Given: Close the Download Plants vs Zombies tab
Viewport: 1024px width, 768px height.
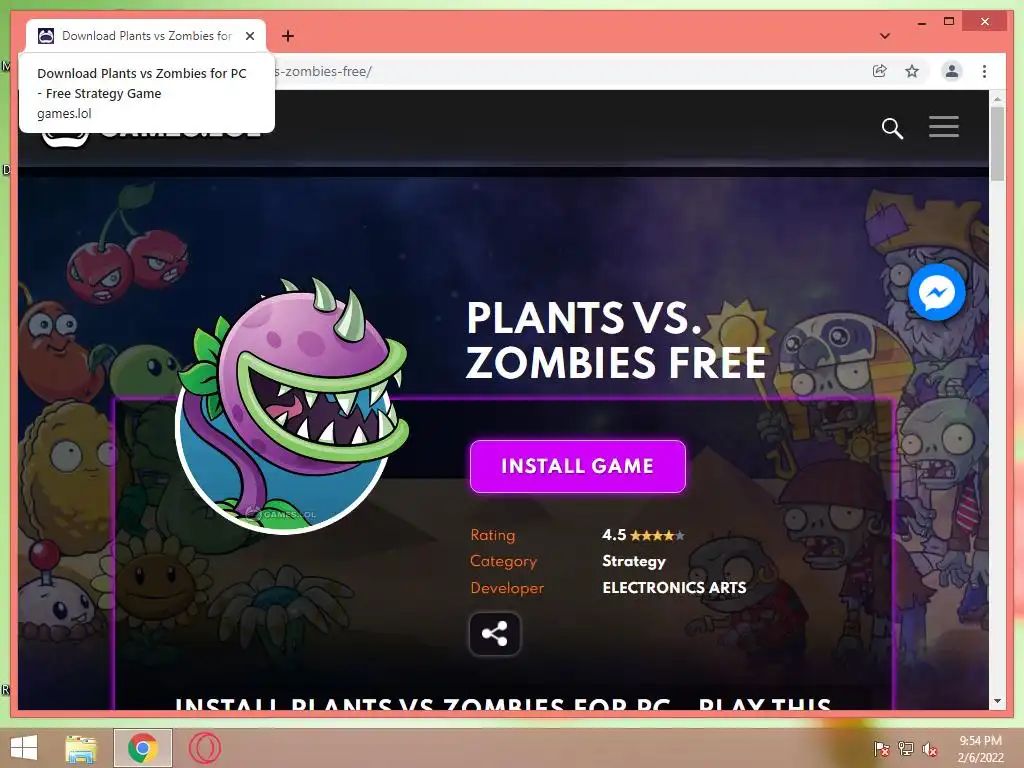Looking at the screenshot, I should (x=249, y=36).
